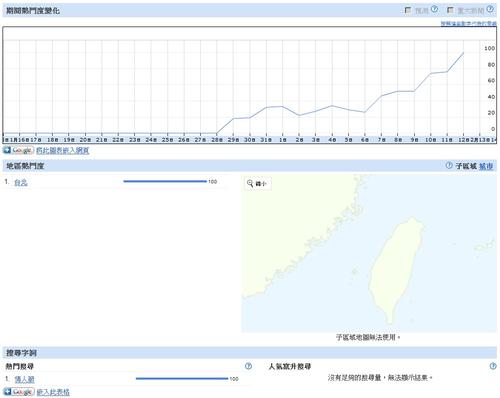
Task: Switch to the 城市 city view
Action: (x=486, y=166)
